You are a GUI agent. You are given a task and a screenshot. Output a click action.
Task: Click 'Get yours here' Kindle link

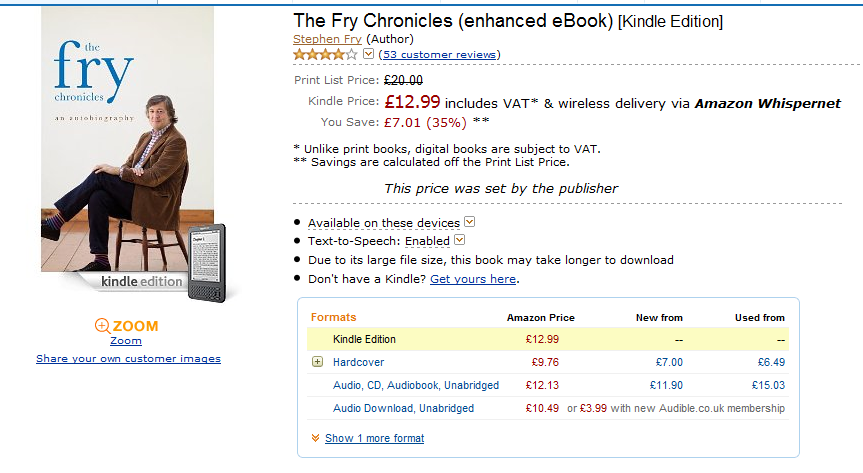(473, 279)
